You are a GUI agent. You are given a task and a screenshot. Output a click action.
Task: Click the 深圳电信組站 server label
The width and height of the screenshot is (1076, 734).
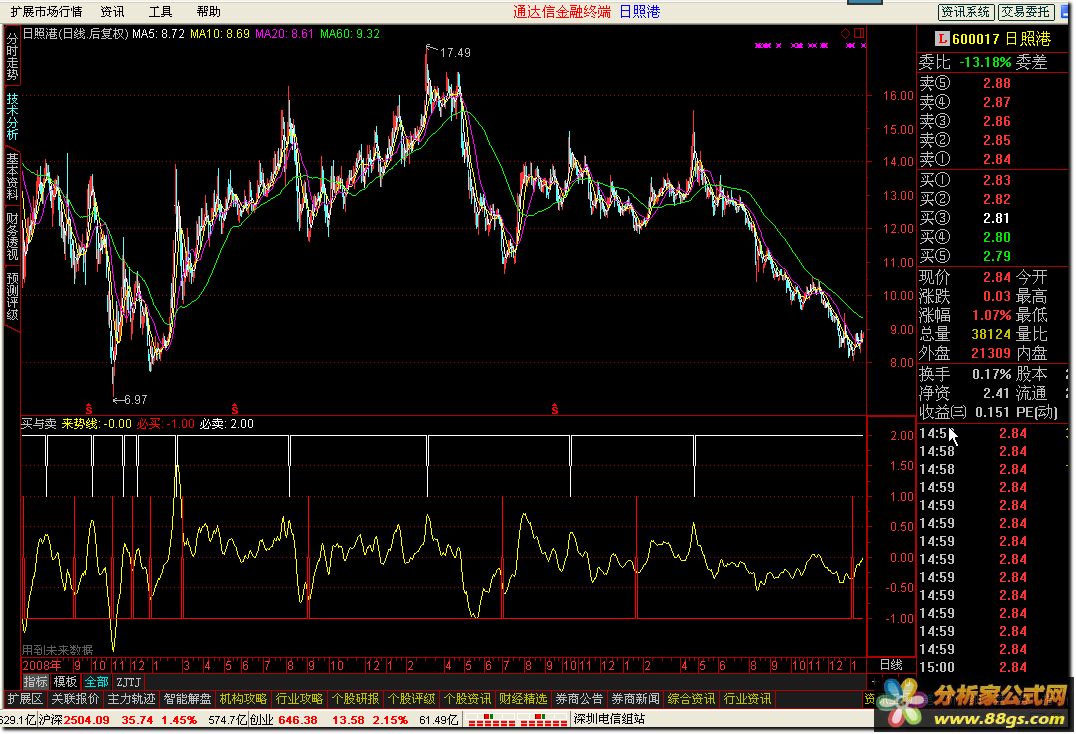click(609, 720)
